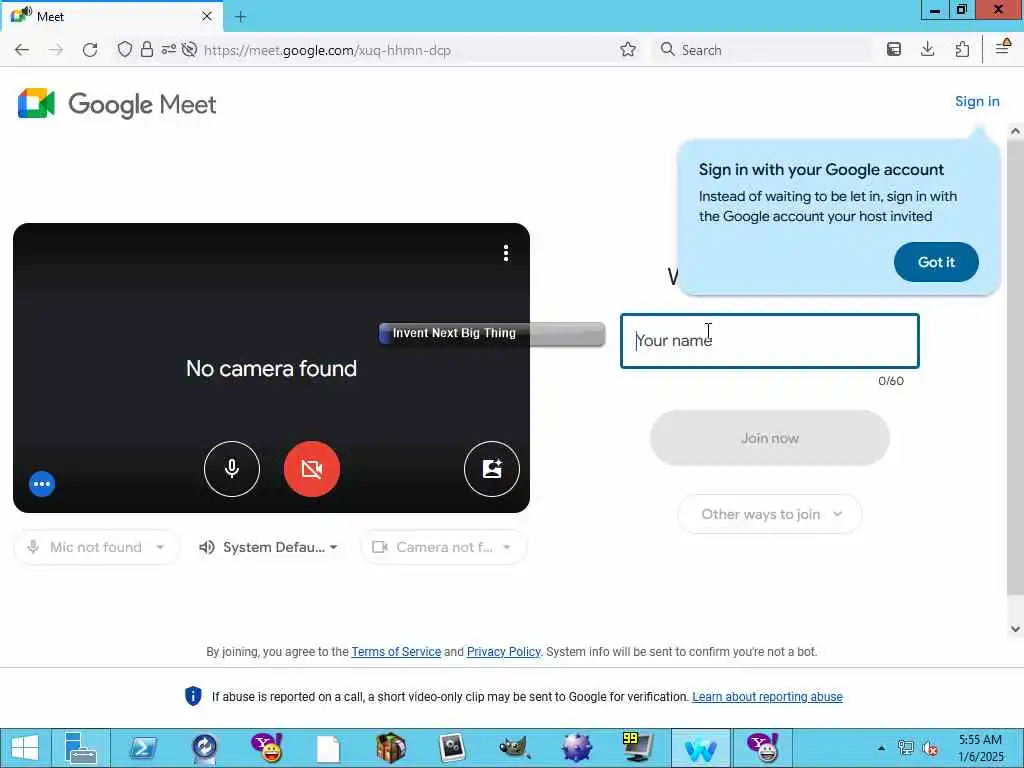The width and height of the screenshot is (1024, 768).
Task: Open the taskbar clock showing 5:55 AM
Action: [980, 748]
